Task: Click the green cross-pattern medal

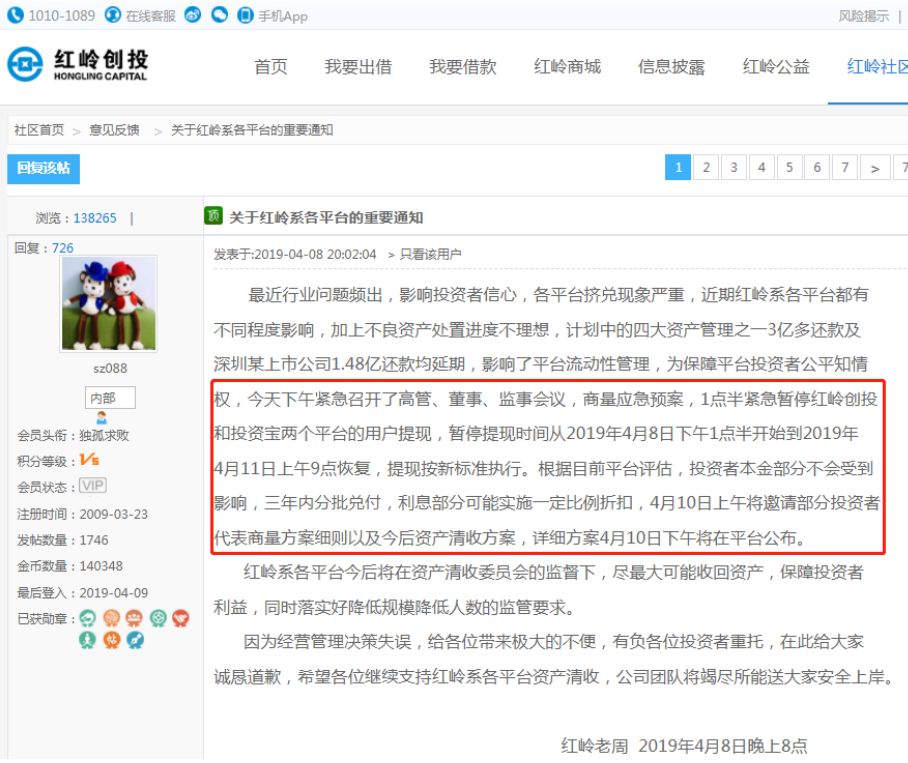Action: pos(158,618)
